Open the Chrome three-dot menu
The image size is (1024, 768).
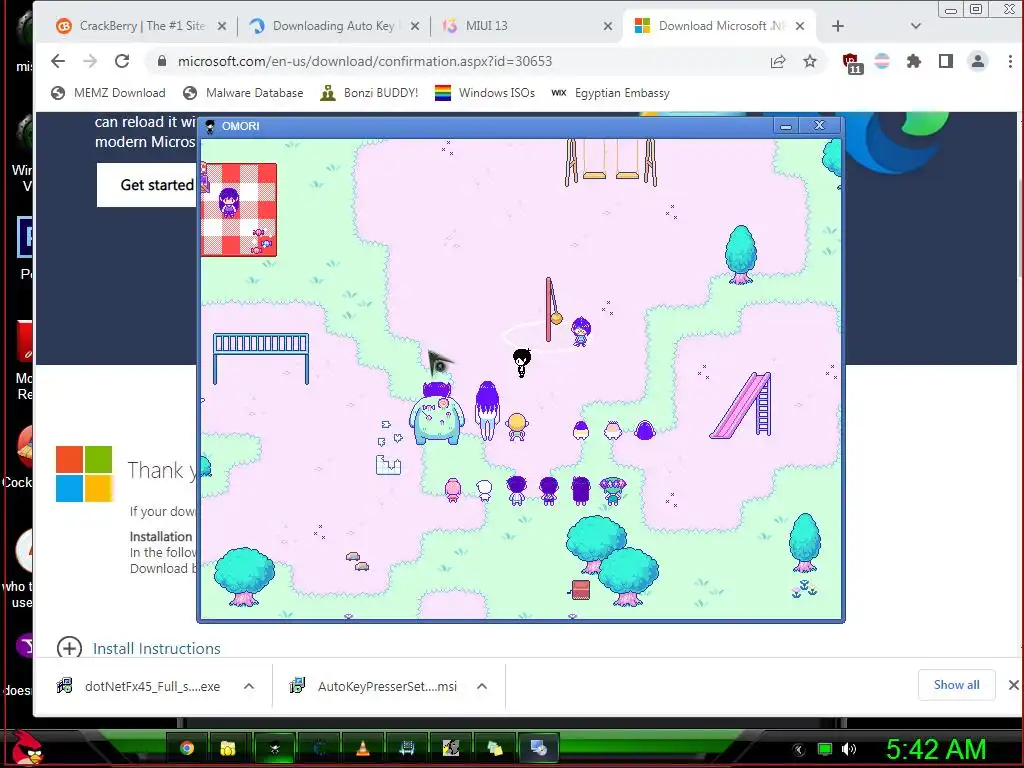coord(1010,61)
